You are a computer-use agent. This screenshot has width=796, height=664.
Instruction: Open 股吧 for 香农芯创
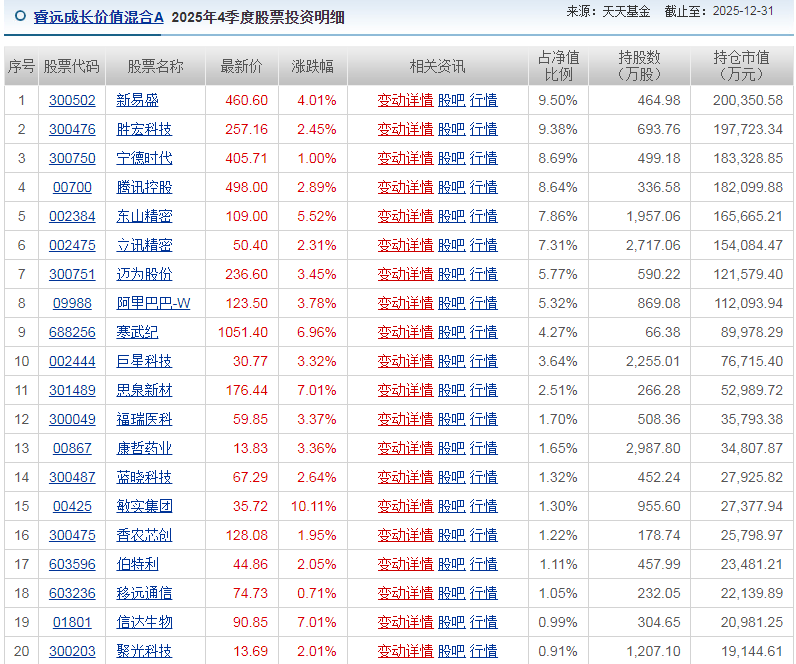tap(451, 535)
